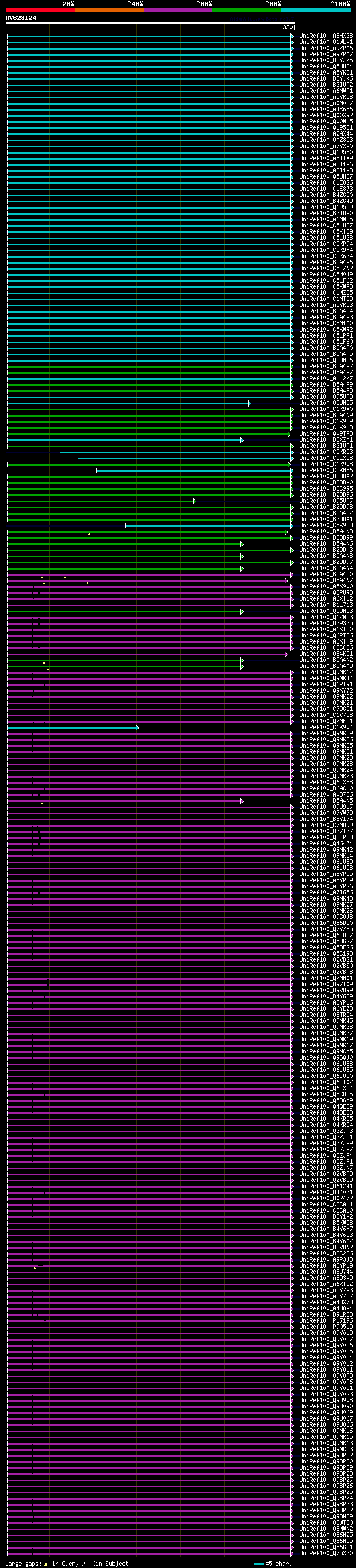Open hit UniRef100_A9ZPM6
The width and height of the screenshot is (356, 1568).
(326, 48)
